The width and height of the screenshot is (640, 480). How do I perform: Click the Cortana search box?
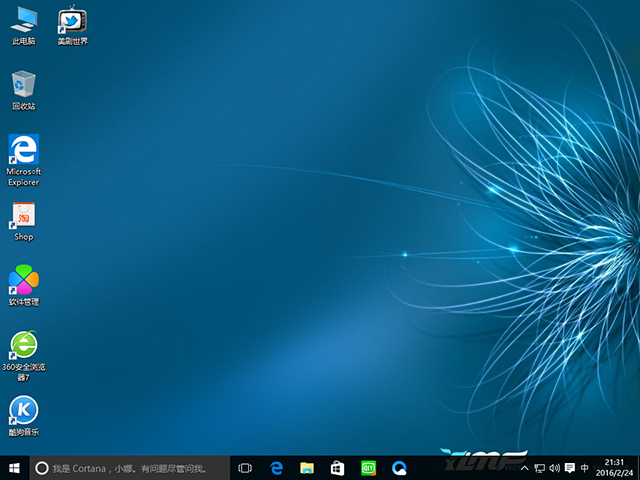coord(130,467)
